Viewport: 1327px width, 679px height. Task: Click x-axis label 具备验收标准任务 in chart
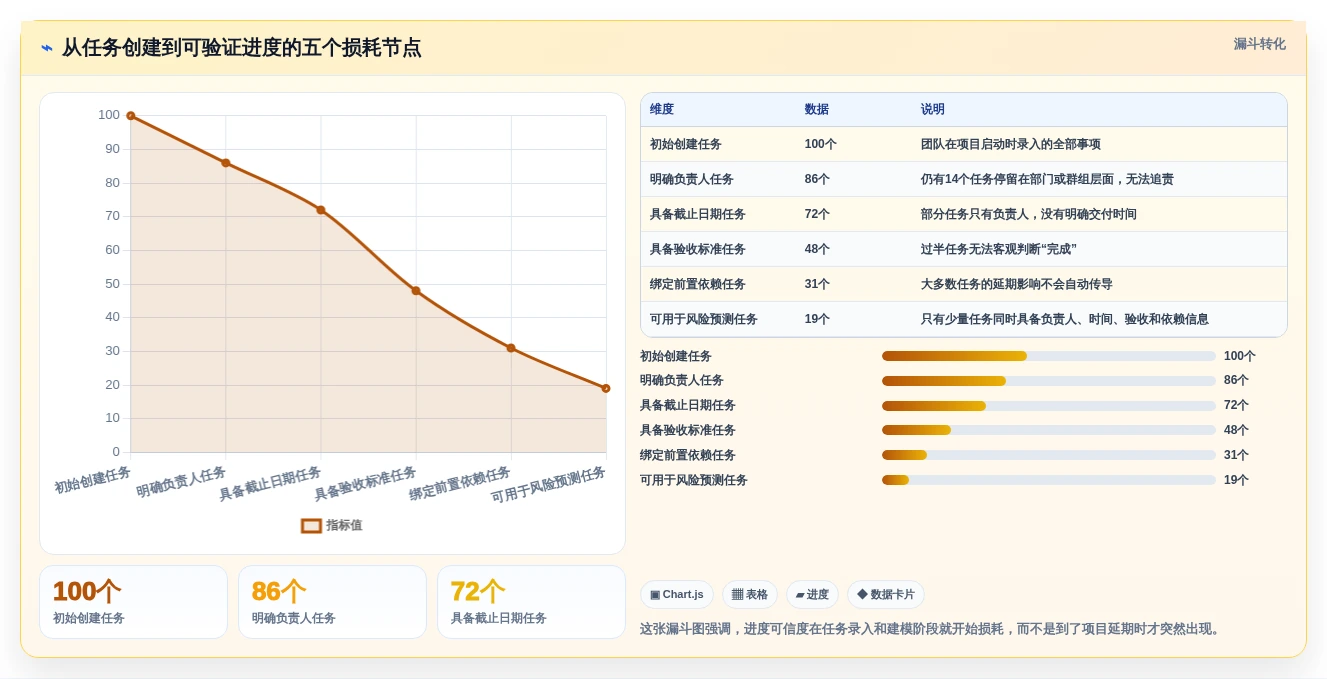coord(365,484)
